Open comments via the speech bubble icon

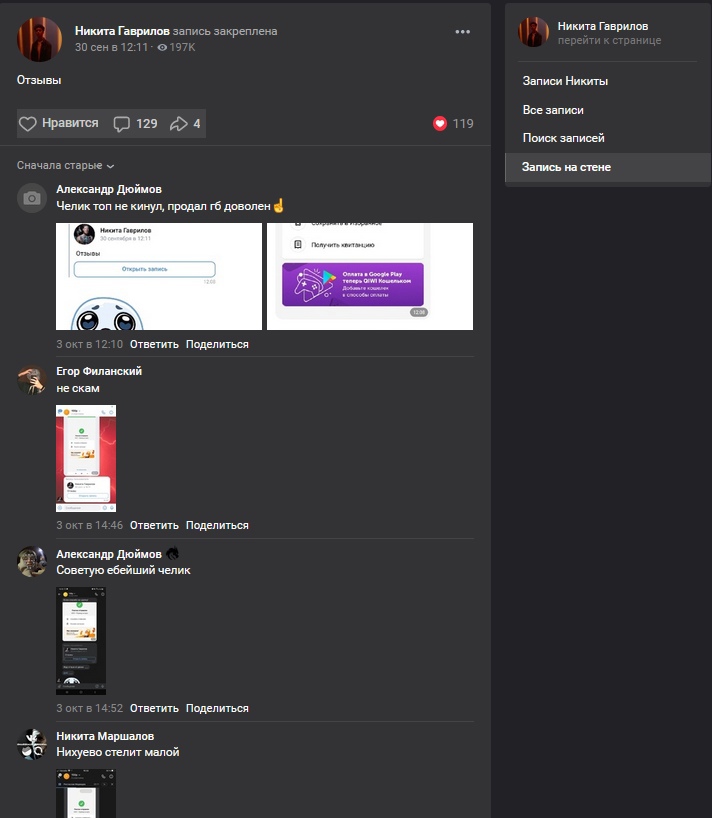pyautogui.click(x=122, y=124)
